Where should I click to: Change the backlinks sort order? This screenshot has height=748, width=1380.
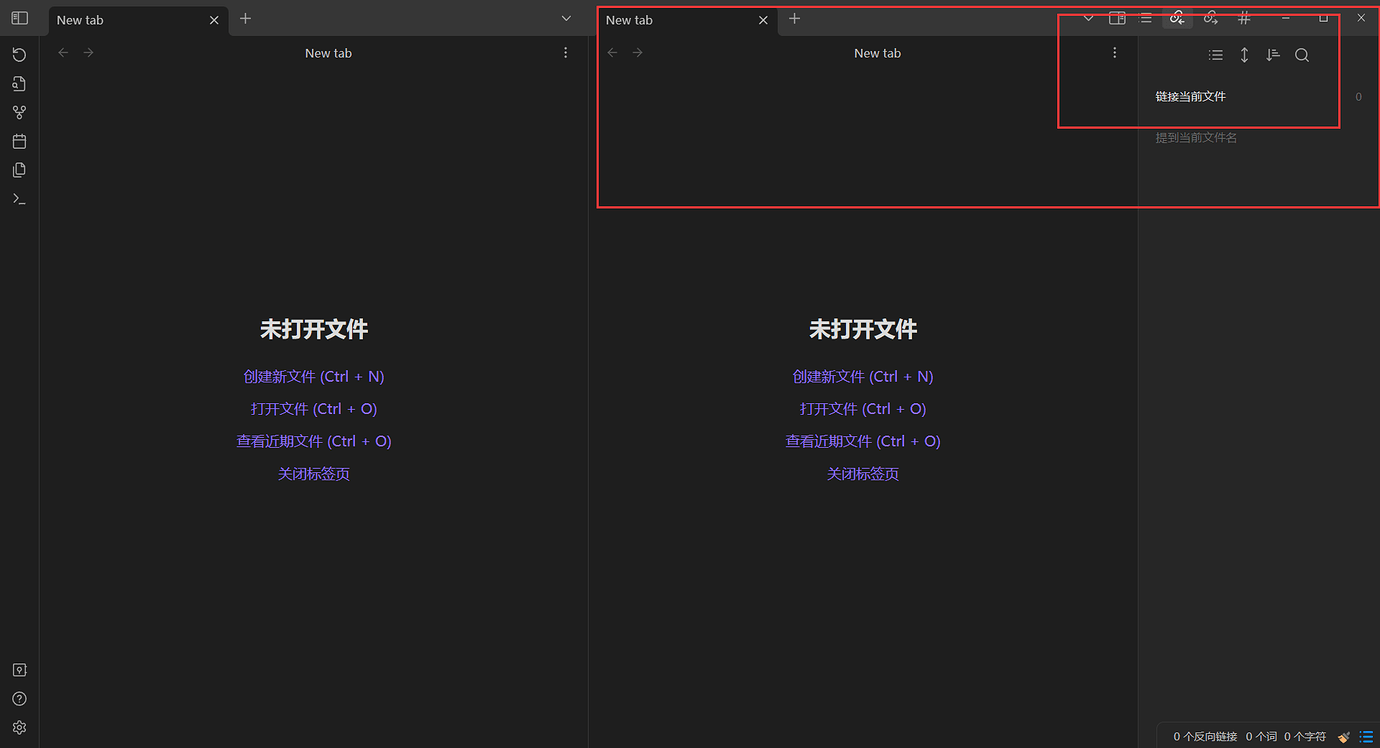click(1273, 55)
